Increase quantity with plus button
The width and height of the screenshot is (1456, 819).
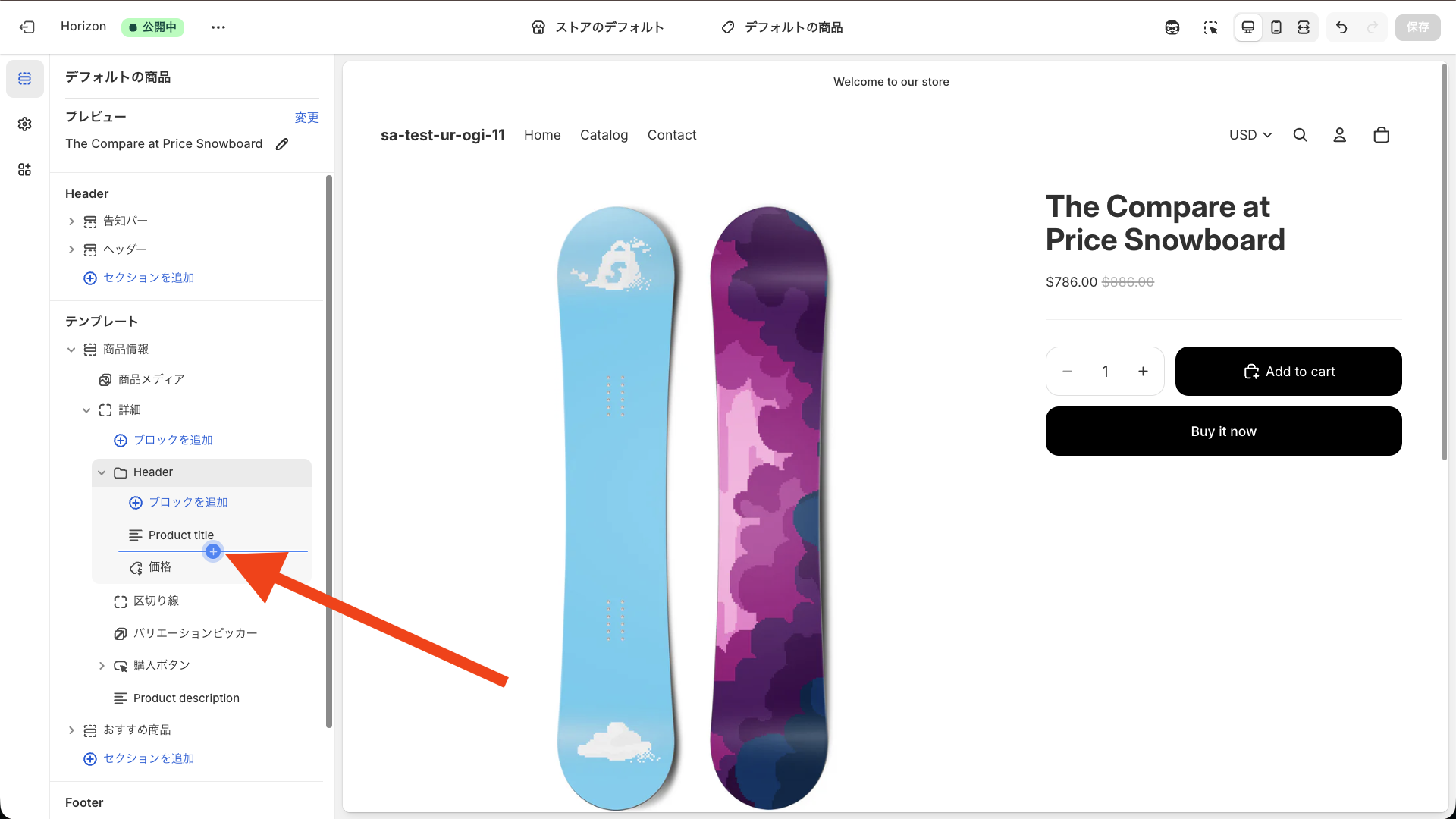1143,372
